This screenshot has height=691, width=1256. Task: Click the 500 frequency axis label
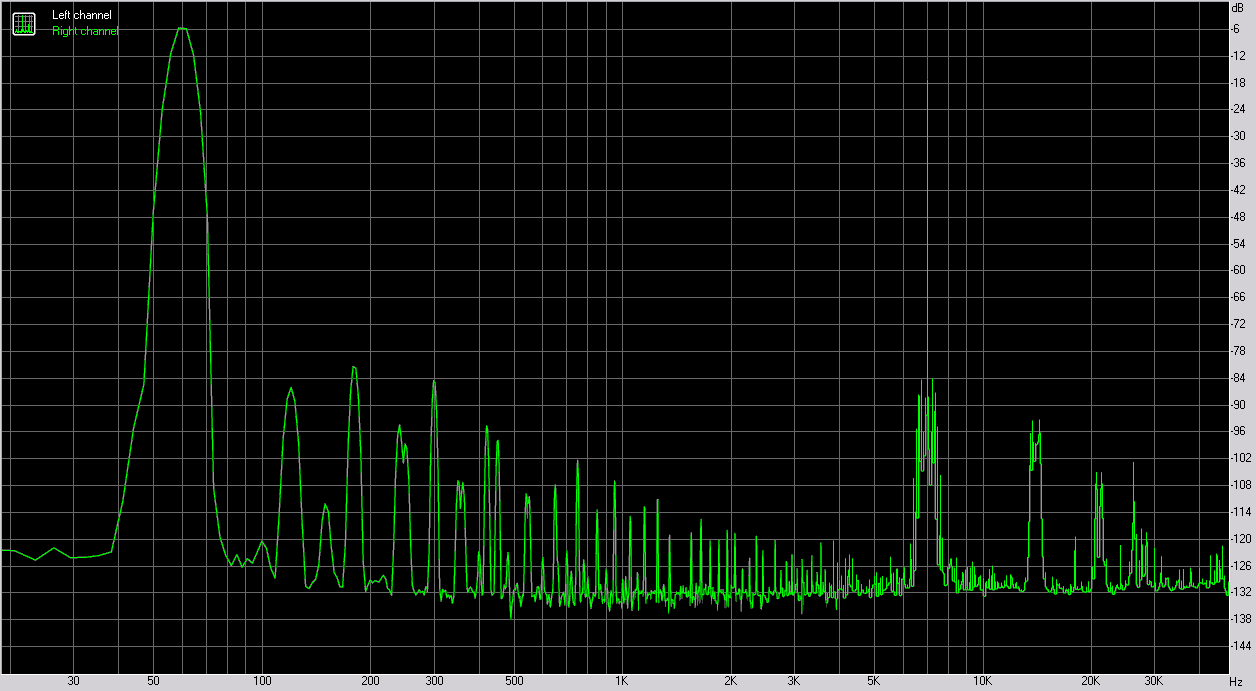point(514,681)
